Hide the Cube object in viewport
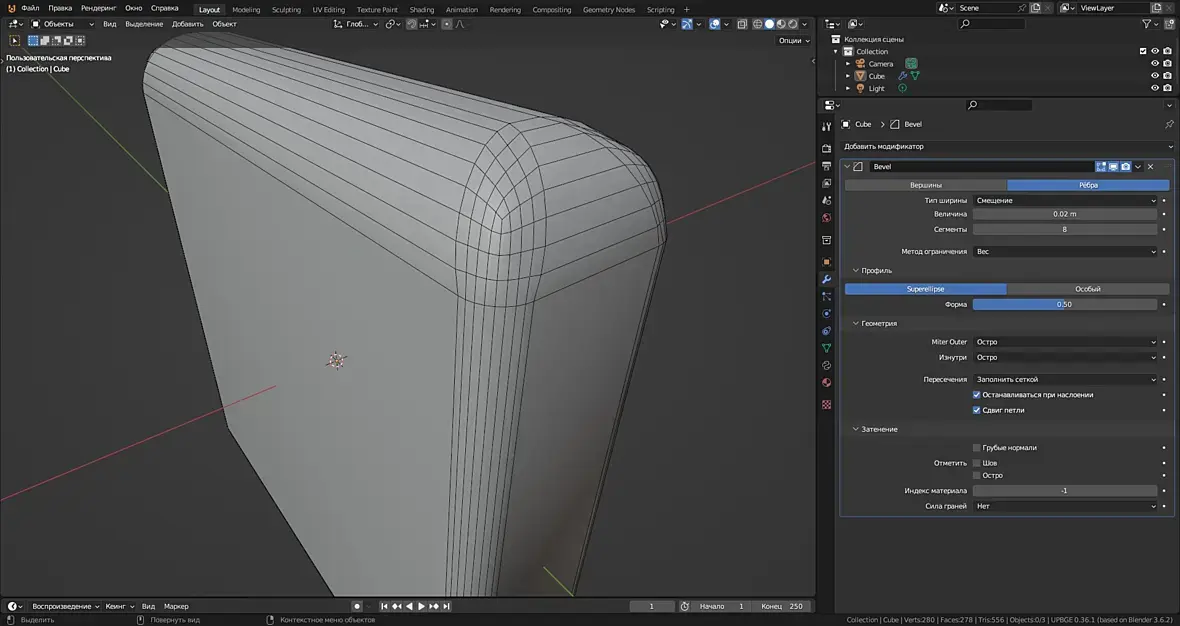The image size is (1180, 626). pyautogui.click(x=1154, y=76)
